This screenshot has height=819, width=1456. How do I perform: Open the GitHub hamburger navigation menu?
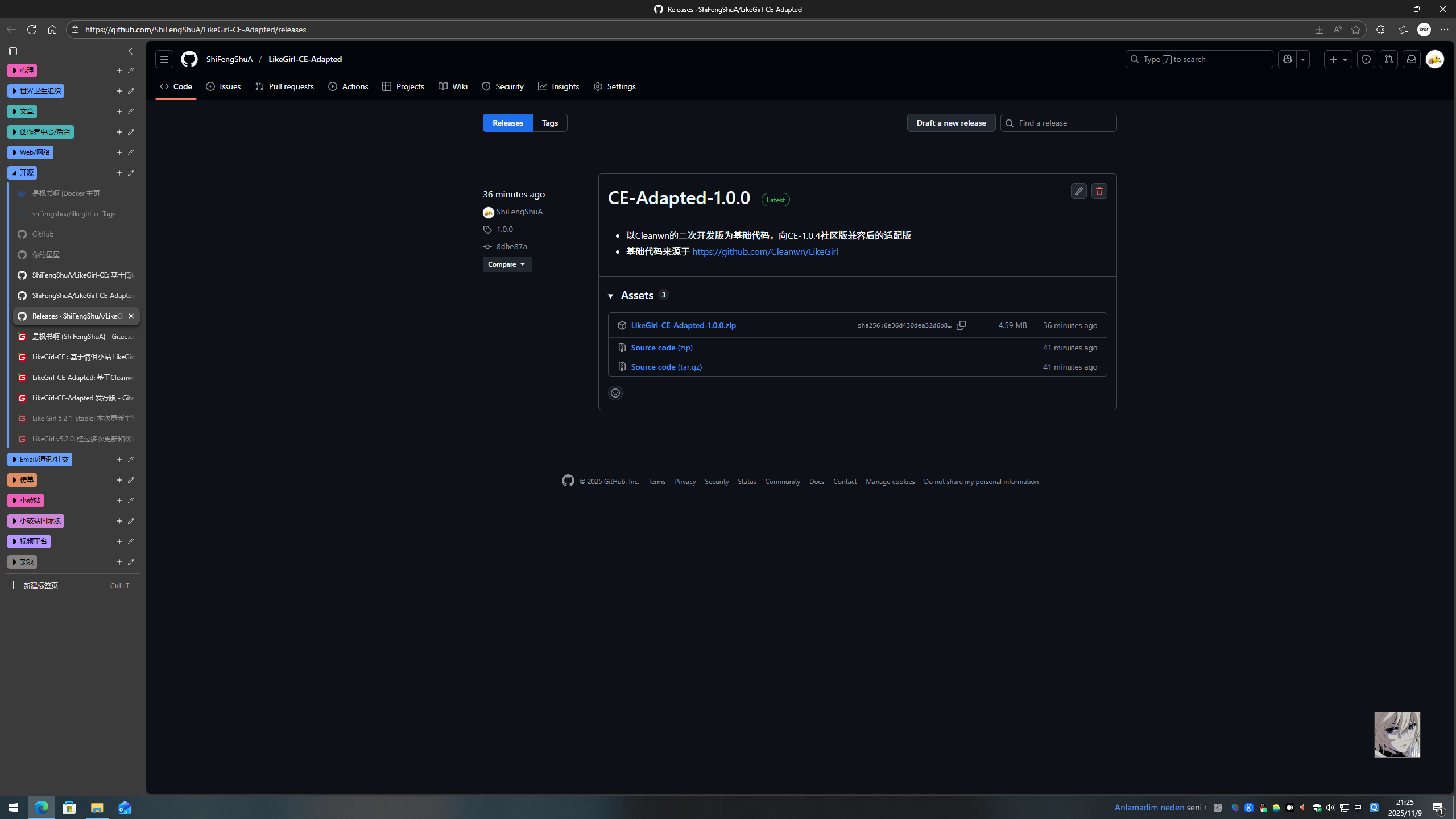(164, 59)
